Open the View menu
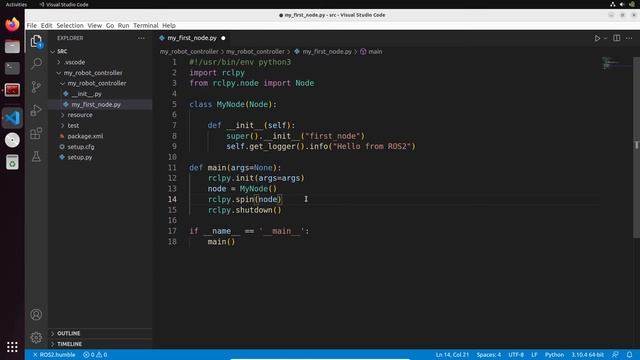This screenshot has width=640, height=360. point(95,25)
